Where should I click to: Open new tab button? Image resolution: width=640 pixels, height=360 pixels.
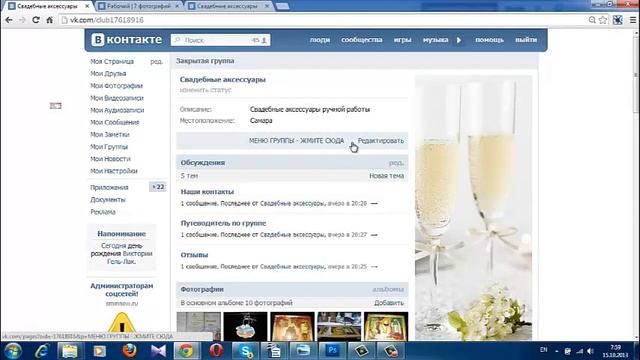[x=282, y=6]
